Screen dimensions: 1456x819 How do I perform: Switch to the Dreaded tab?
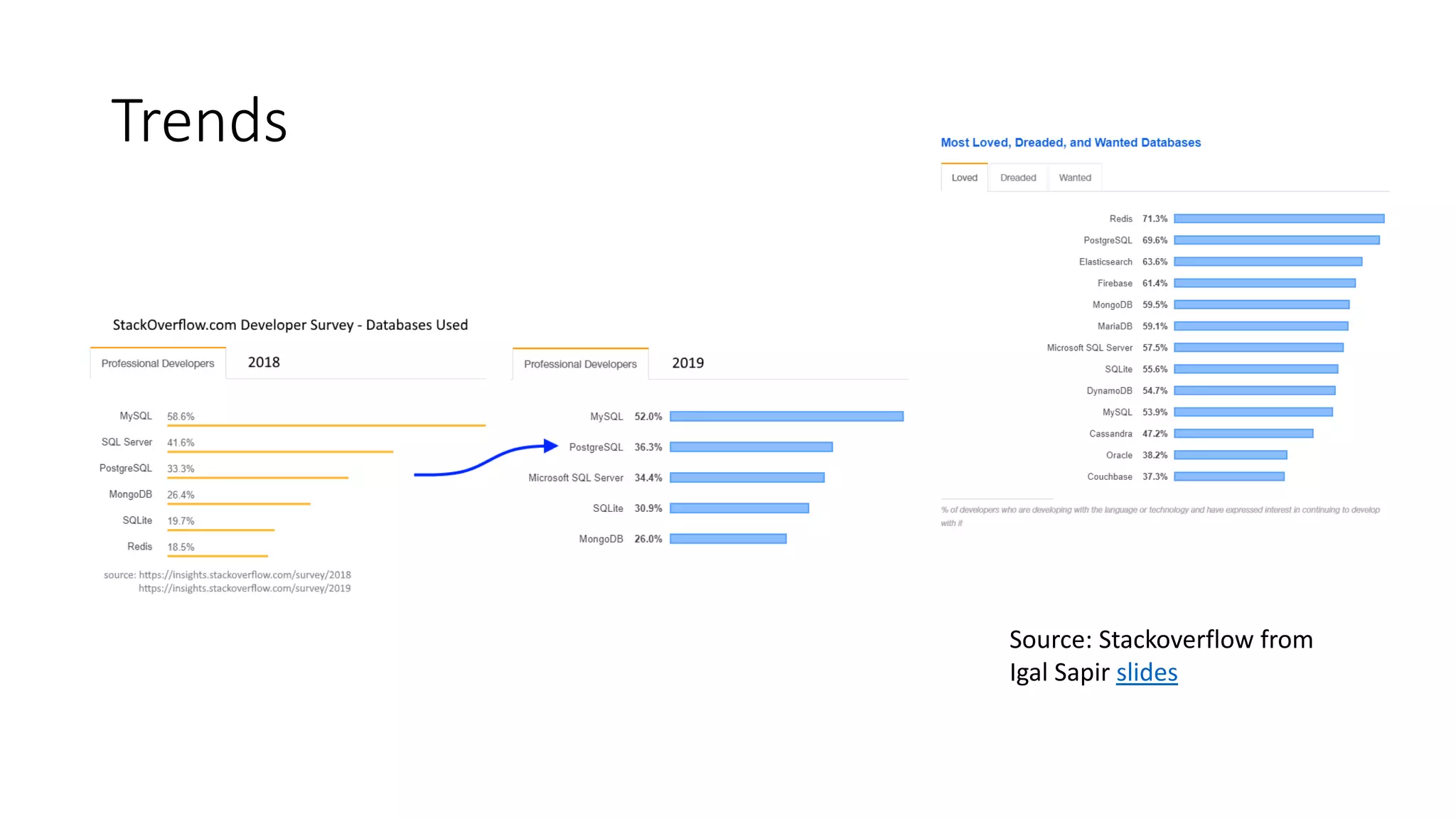(x=1017, y=178)
